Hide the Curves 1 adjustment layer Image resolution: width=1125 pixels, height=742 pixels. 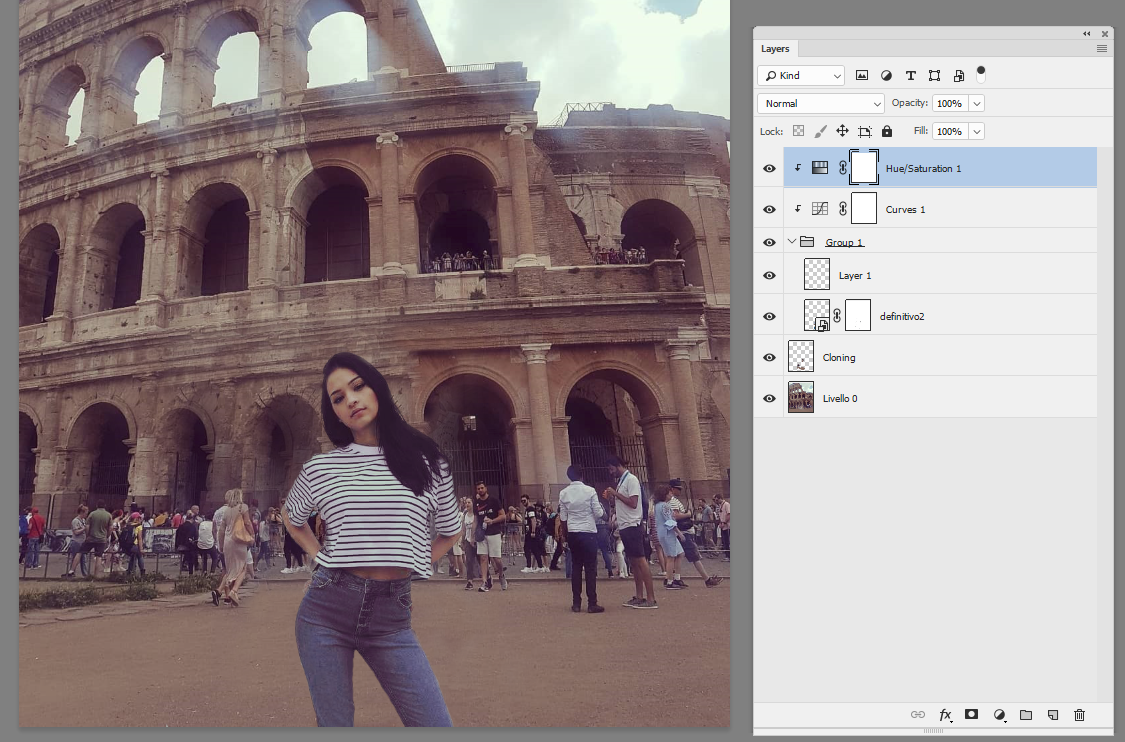pyautogui.click(x=769, y=209)
